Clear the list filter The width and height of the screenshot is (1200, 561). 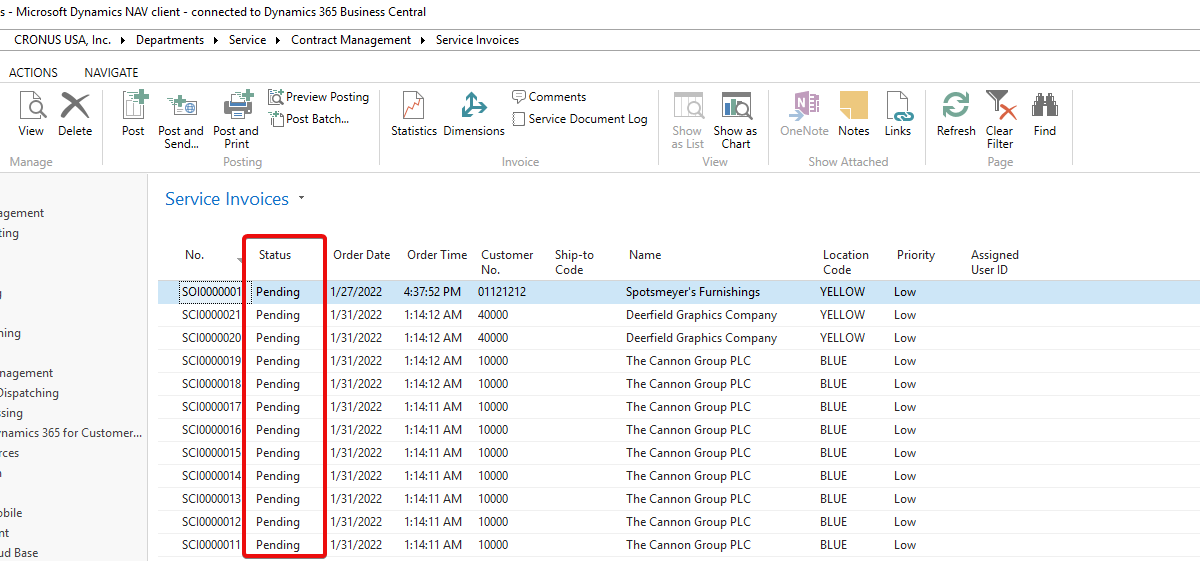click(x=1000, y=120)
